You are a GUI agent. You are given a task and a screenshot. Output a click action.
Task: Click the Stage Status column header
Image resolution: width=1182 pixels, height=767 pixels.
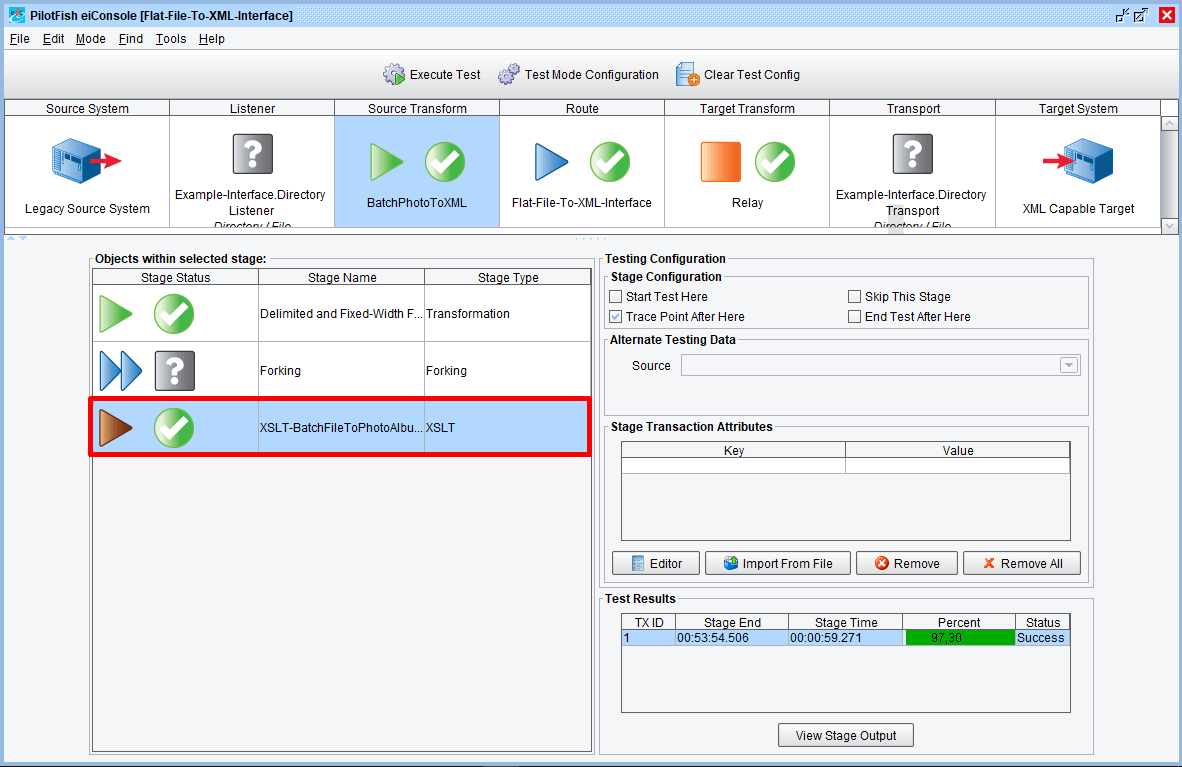[x=176, y=278]
